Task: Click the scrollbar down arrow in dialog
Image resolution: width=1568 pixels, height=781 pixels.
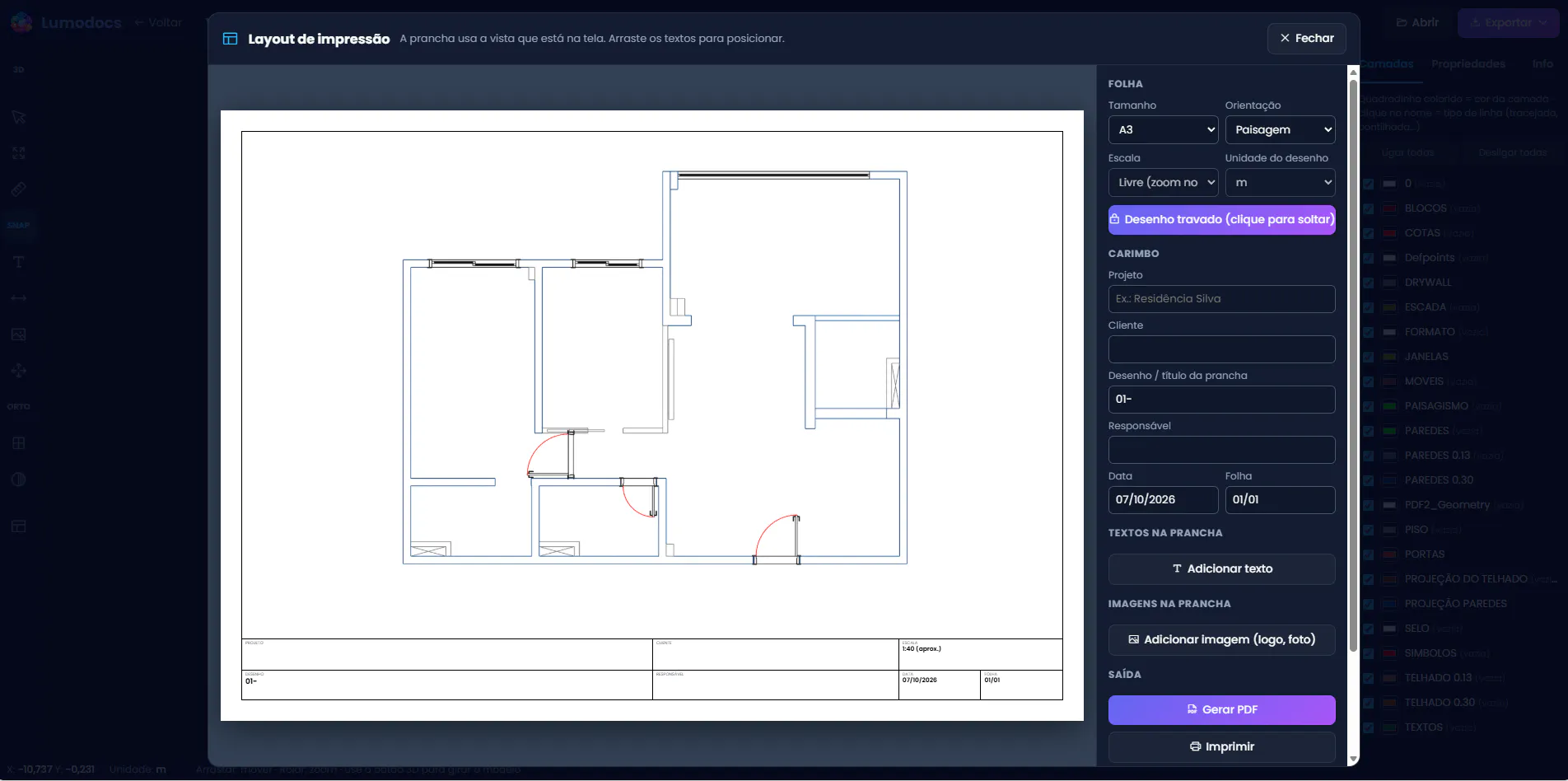Action: point(1353,759)
